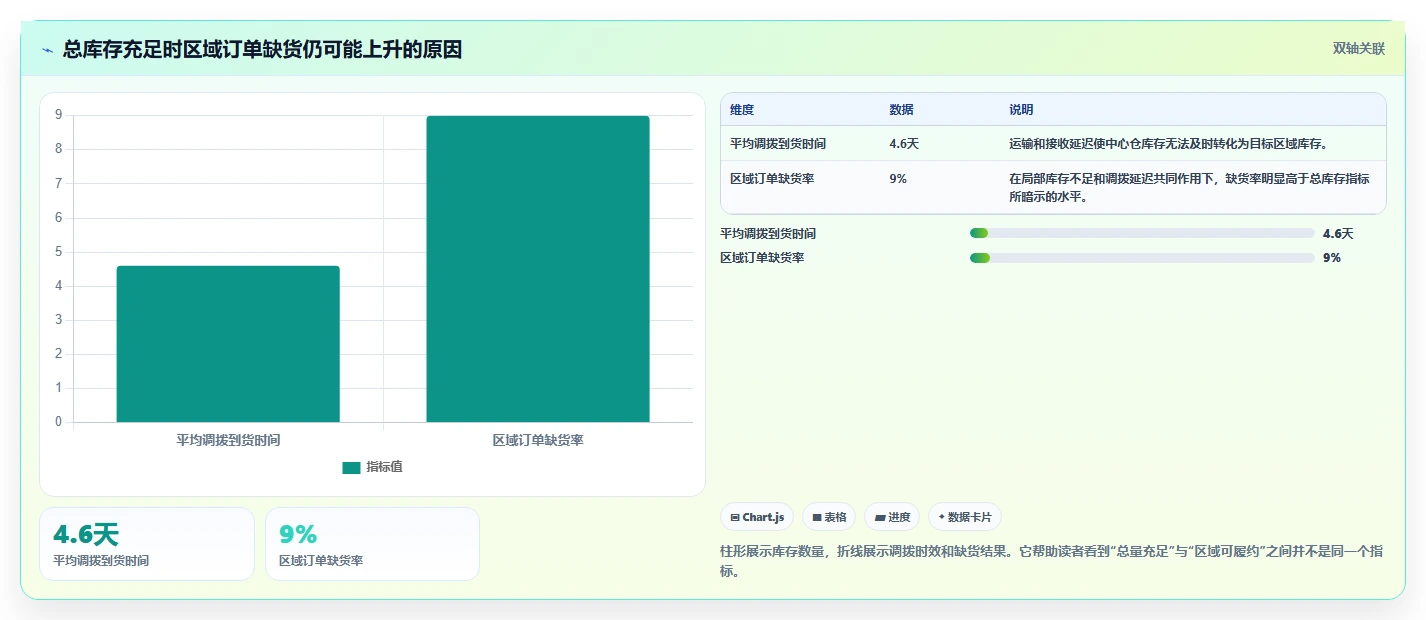Select the 数据卡片 tag chip
Image resolution: width=1426 pixels, height=620 pixels.
tap(965, 517)
